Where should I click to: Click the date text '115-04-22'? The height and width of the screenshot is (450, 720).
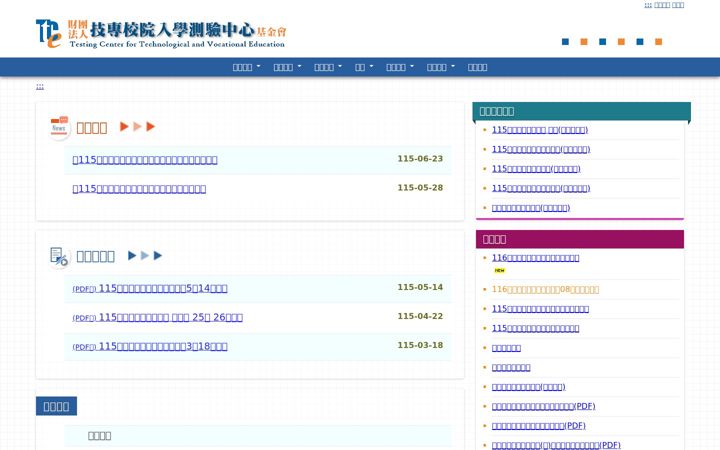[420, 316]
